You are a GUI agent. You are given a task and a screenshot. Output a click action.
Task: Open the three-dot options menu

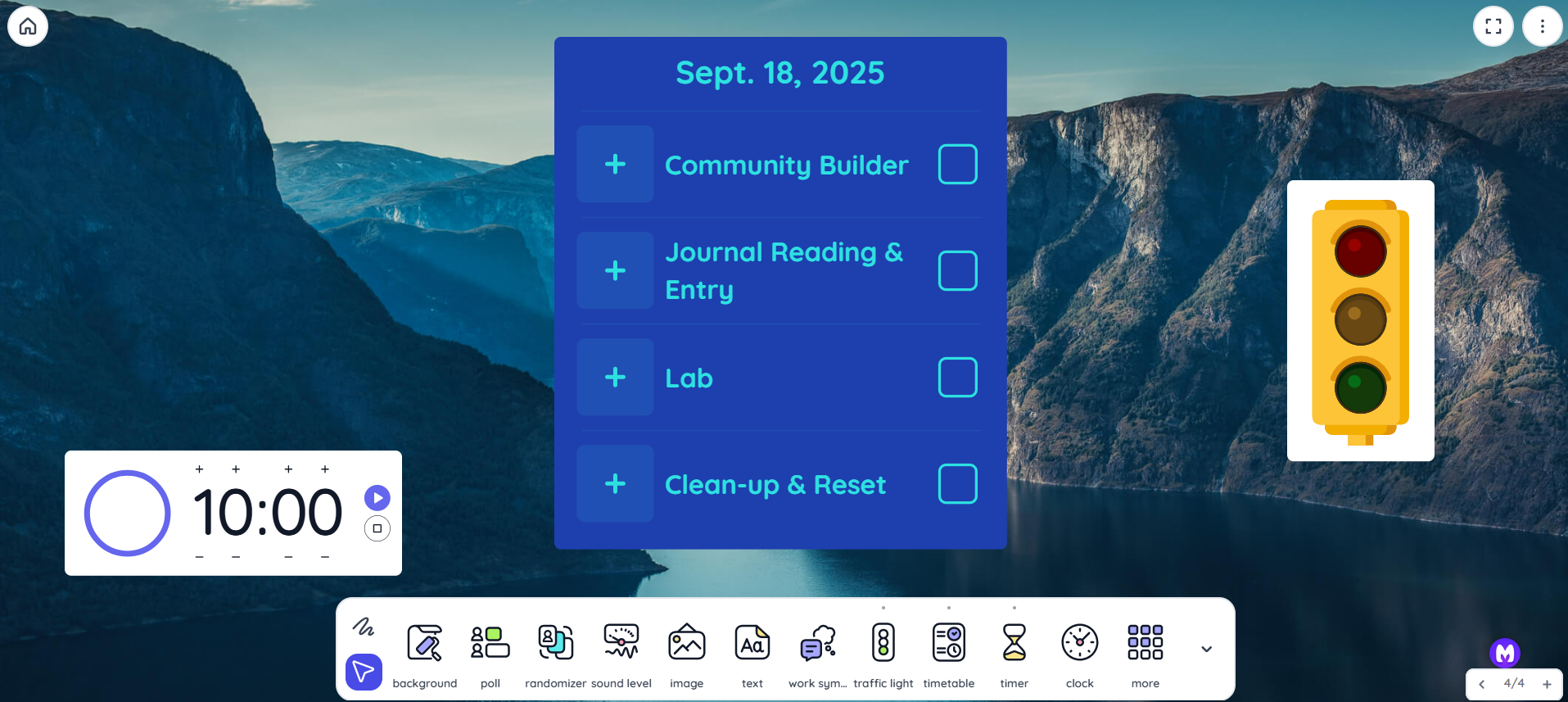pyautogui.click(x=1543, y=26)
